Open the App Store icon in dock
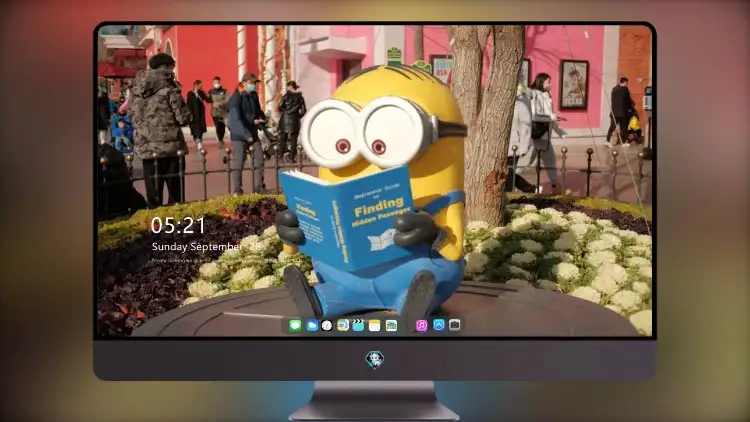This screenshot has height=422, width=750. click(x=439, y=325)
